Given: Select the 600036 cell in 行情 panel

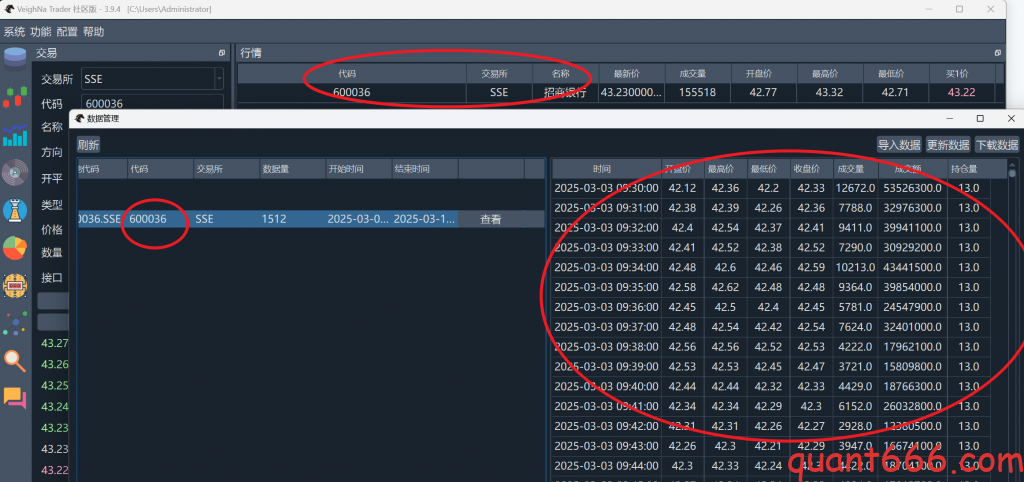Looking at the screenshot, I should pyautogui.click(x=351, y=93).
